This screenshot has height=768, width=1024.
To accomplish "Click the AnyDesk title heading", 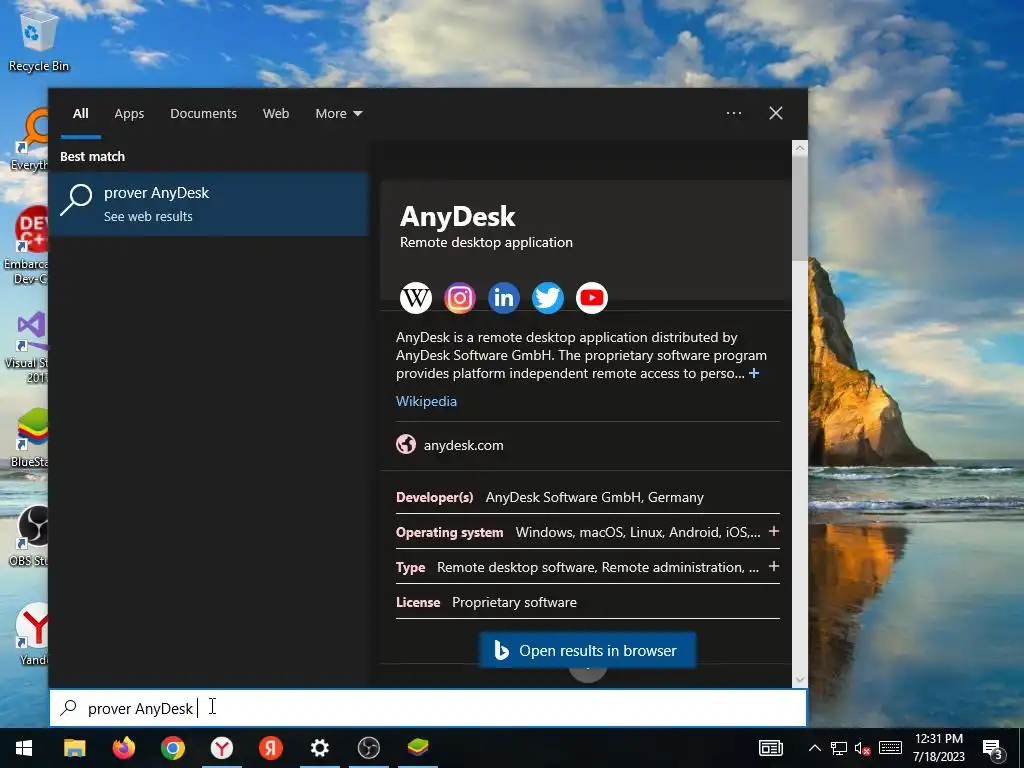I will pos(458,216).
